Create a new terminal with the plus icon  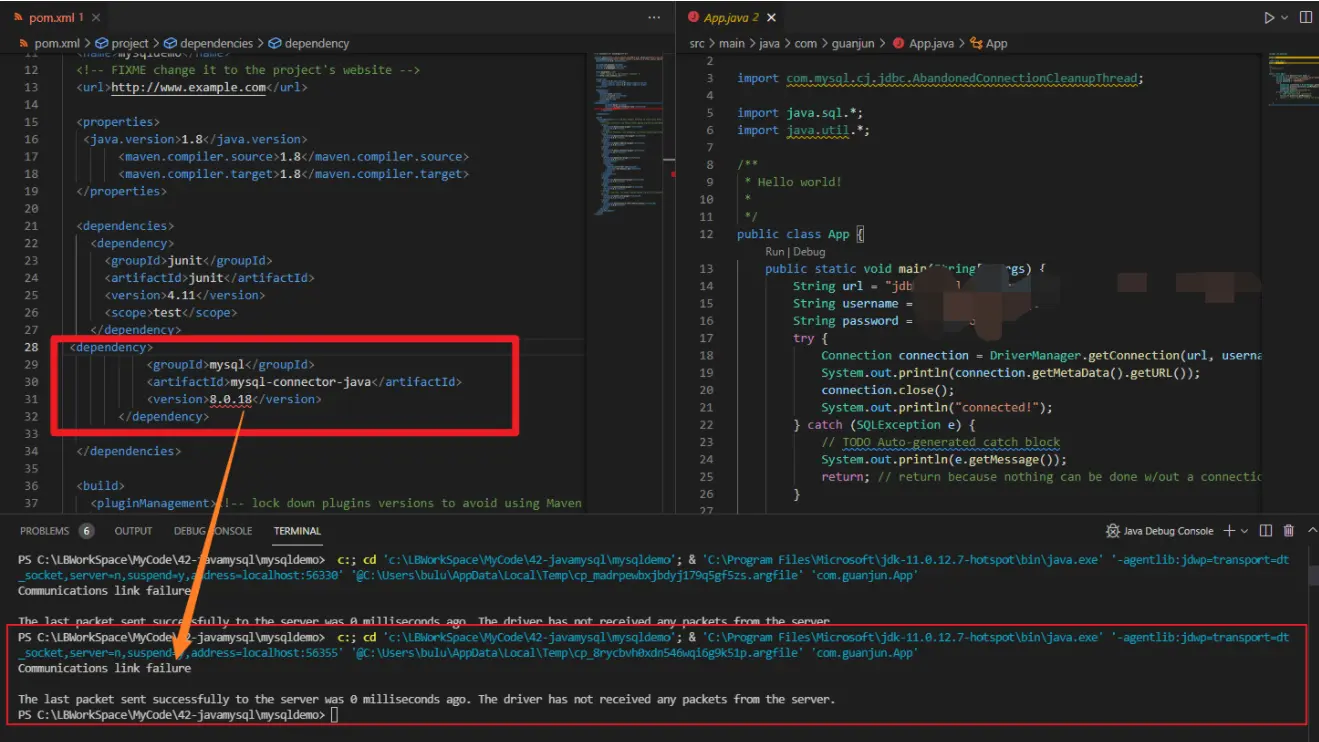1230,531
